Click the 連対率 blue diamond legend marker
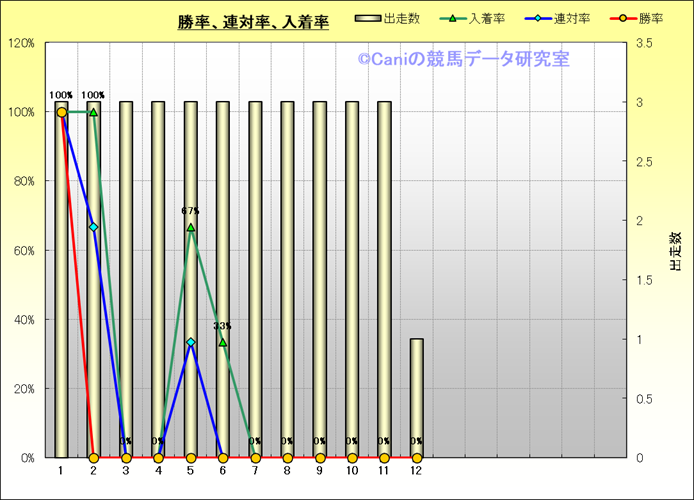The width and height of the screenshot is (694, 500). (x=532, y=19)
